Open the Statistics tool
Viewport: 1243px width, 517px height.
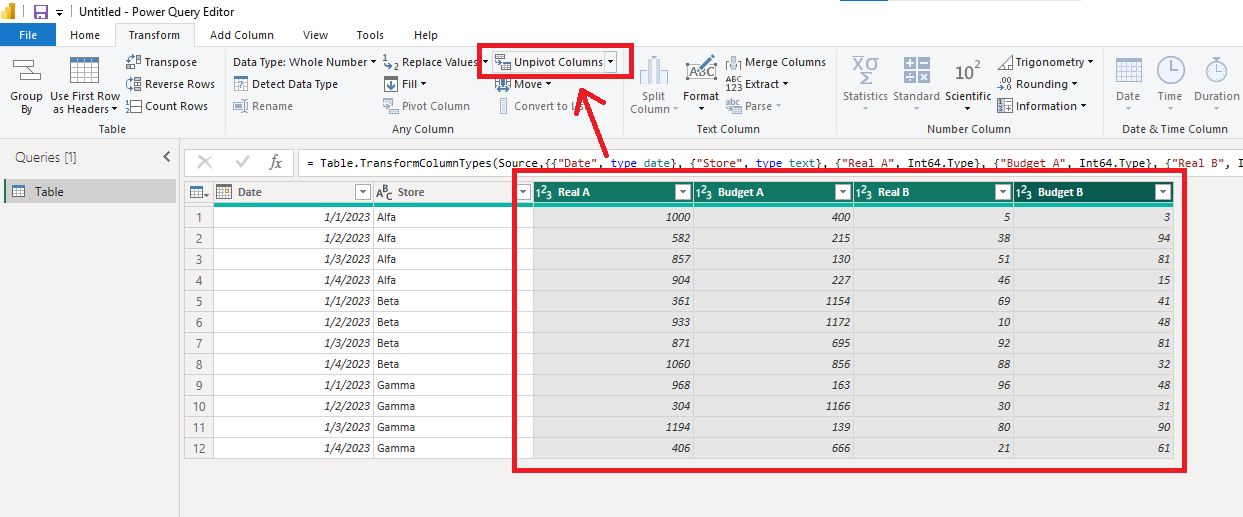(865, 86)
